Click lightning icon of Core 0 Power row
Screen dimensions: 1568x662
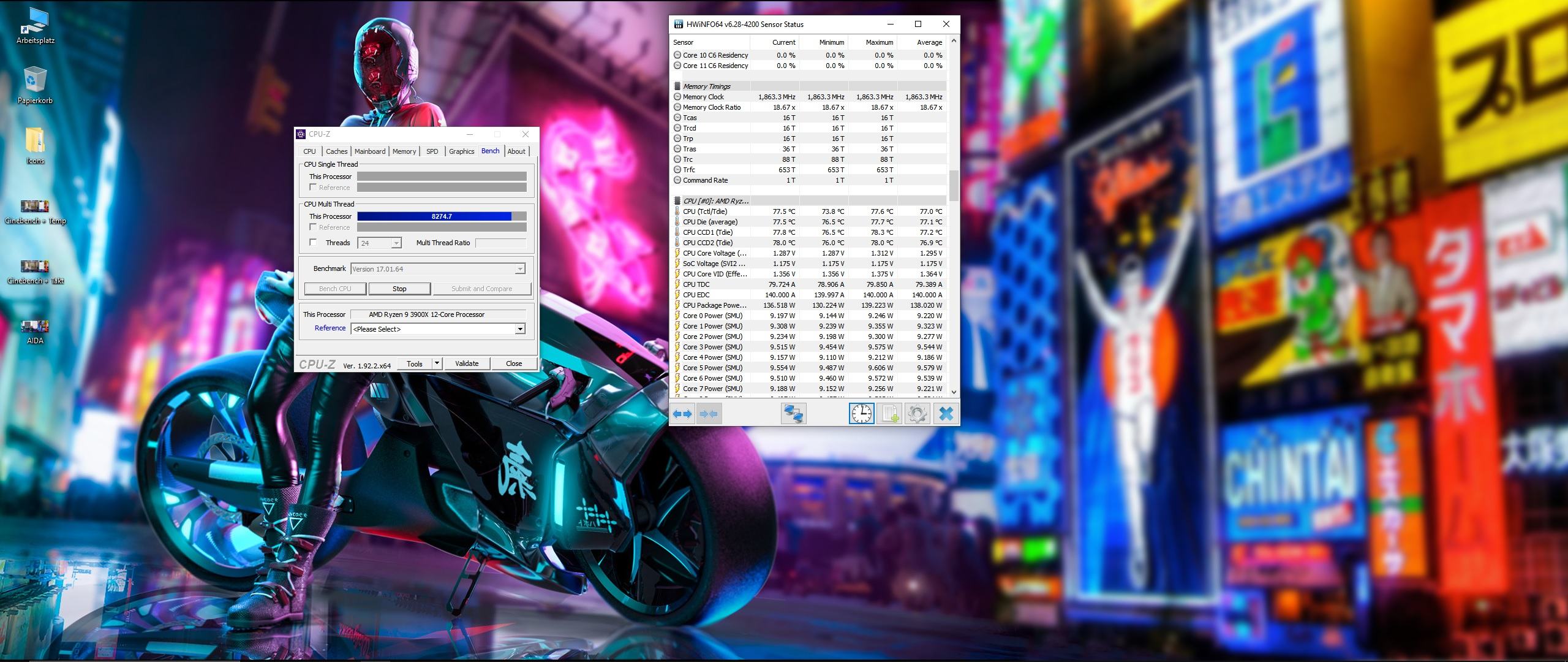[677, 316]
